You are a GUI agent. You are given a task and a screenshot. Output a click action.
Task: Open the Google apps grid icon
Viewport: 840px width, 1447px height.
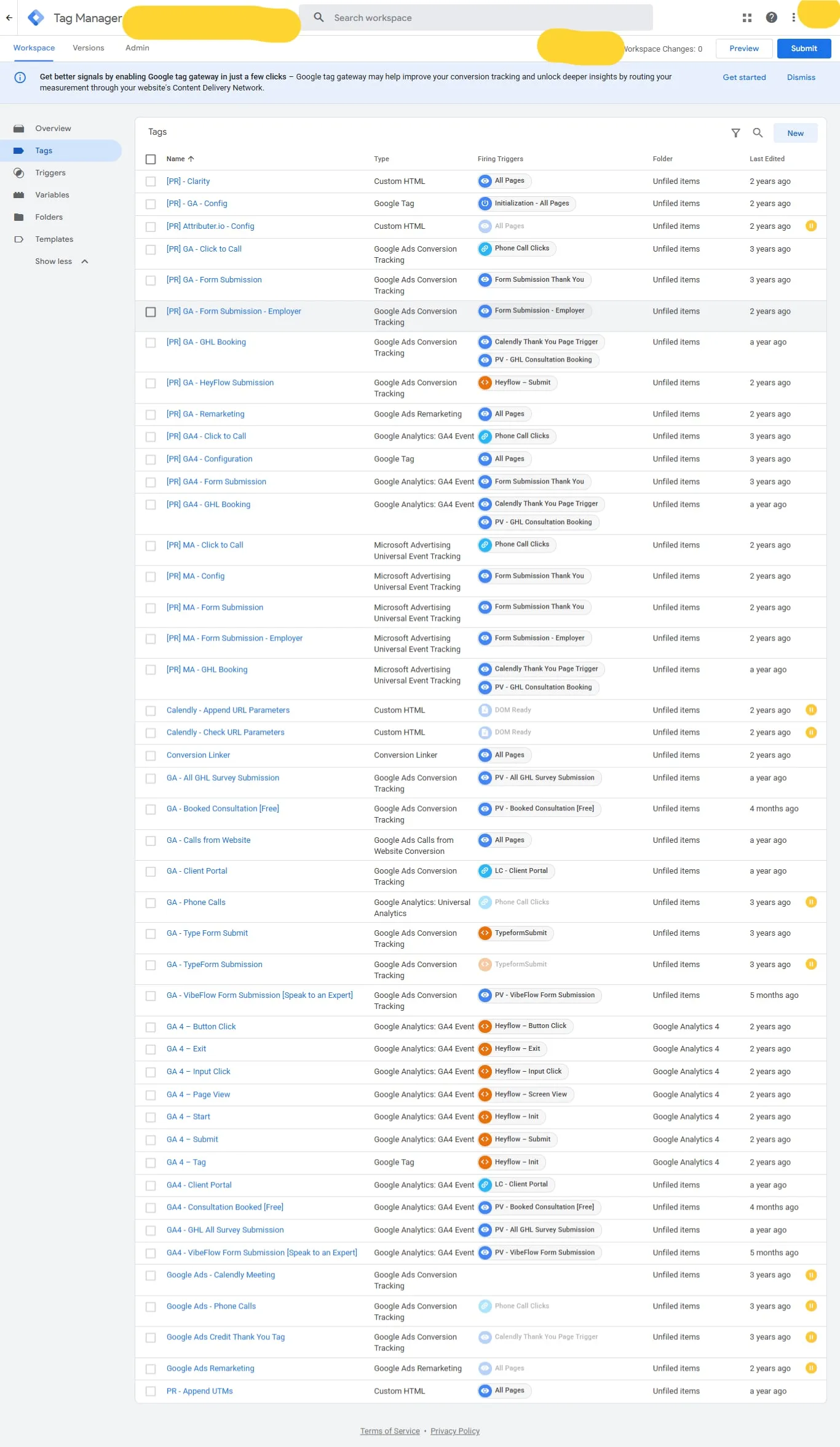click(747, 18)
